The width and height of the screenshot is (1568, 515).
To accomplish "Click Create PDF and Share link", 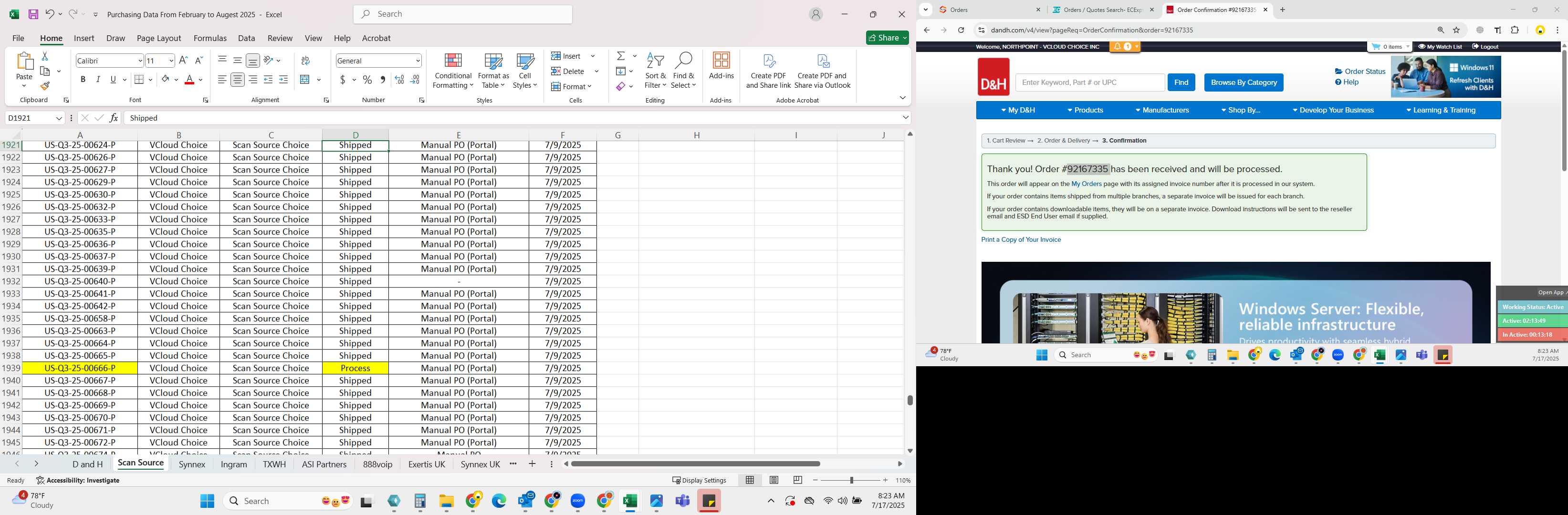I will click(768, 71).
